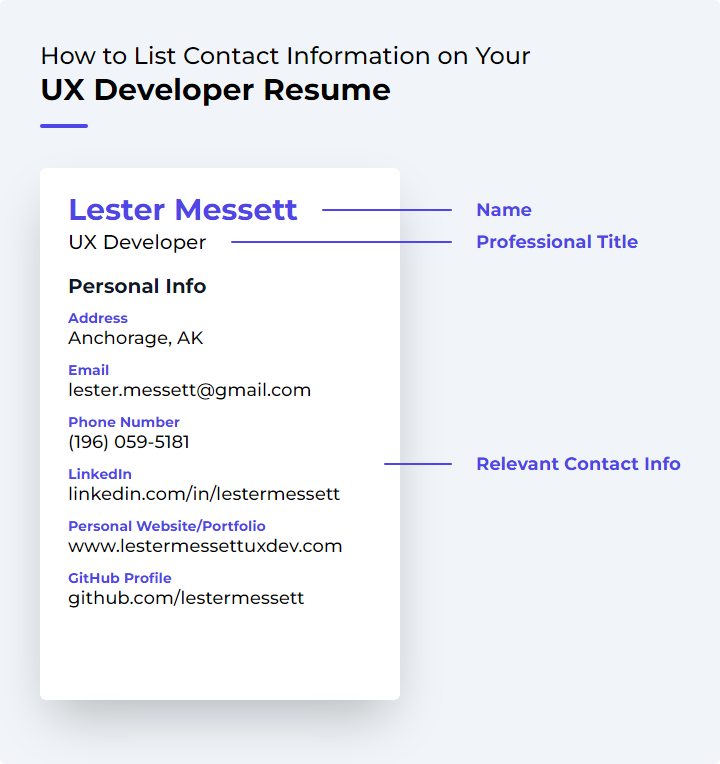Screen dimensions: 720x764
Task: Click the Phone Number label
Action: (x=124, y=422)
